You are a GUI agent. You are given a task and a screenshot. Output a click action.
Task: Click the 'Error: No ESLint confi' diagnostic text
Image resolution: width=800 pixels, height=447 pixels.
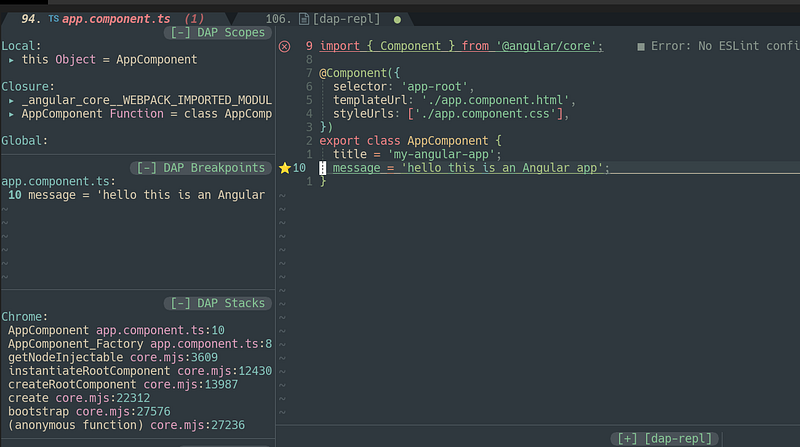(725, 46)
